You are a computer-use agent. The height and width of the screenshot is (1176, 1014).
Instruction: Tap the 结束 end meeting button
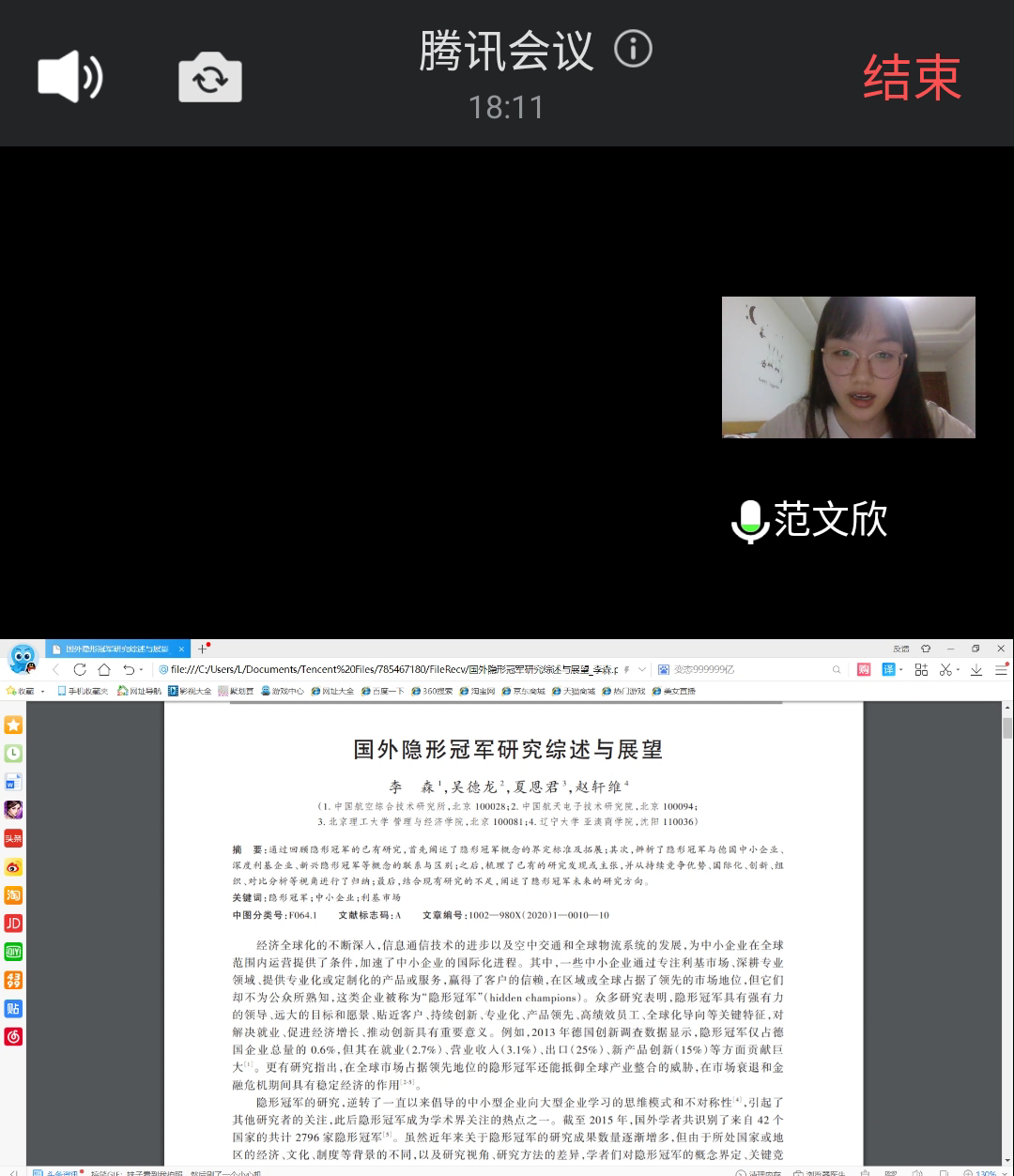[x=912, y=77]
